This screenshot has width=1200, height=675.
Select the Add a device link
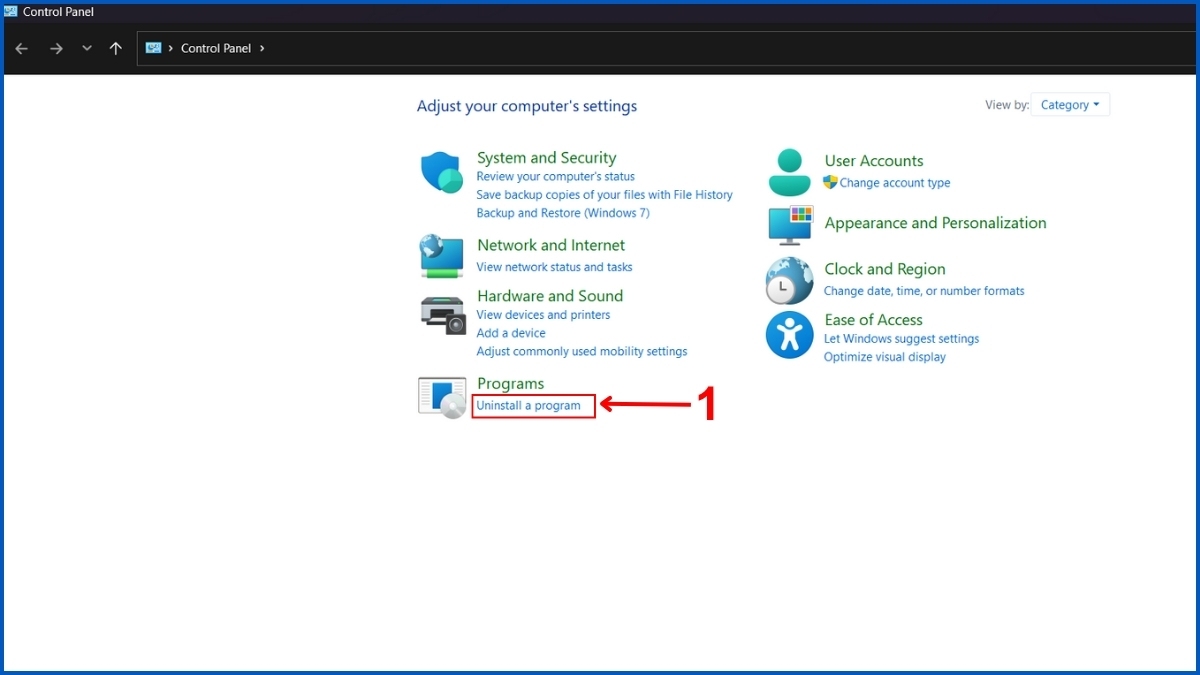click(511, 333)
